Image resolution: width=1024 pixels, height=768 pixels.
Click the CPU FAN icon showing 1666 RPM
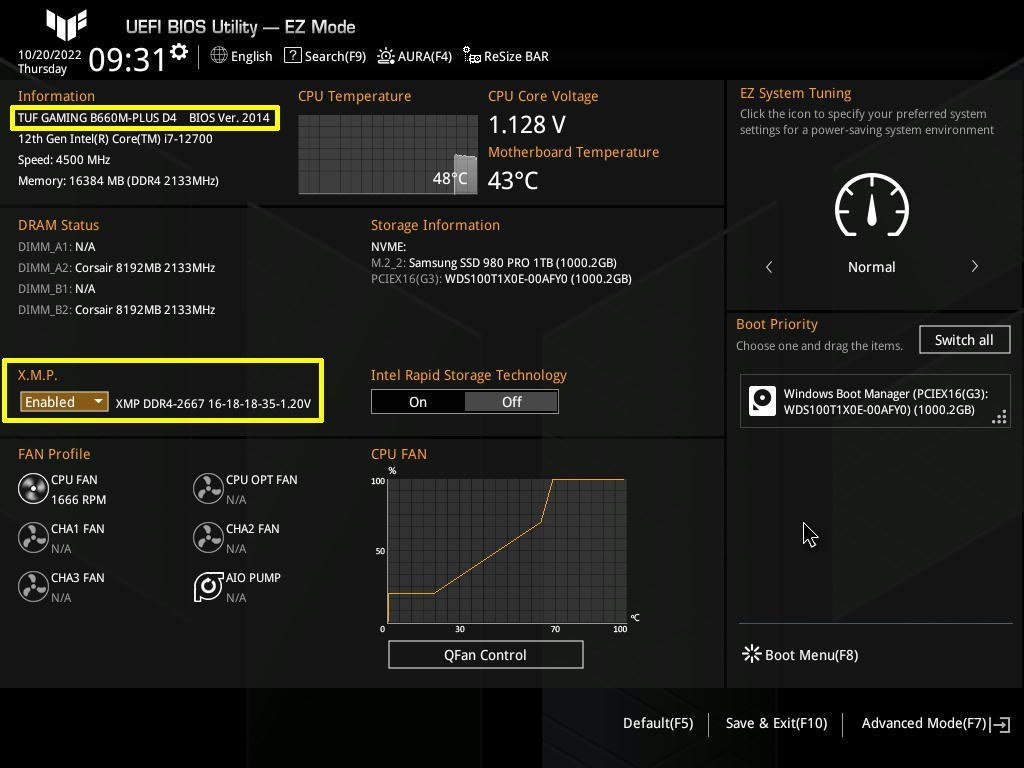pyautogui.click(x=33, y=489)
